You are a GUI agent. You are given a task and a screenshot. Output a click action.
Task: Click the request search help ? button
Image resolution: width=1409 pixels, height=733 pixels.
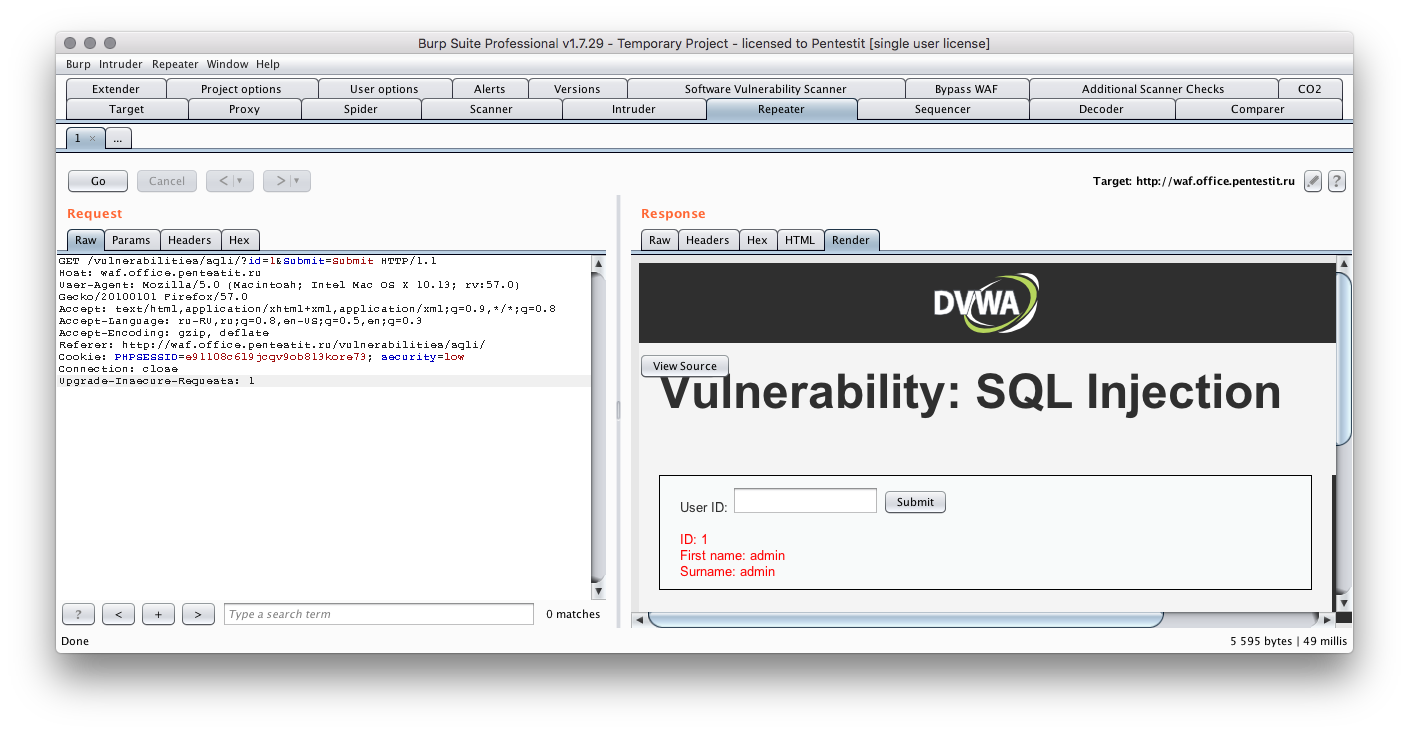[78, 614]
